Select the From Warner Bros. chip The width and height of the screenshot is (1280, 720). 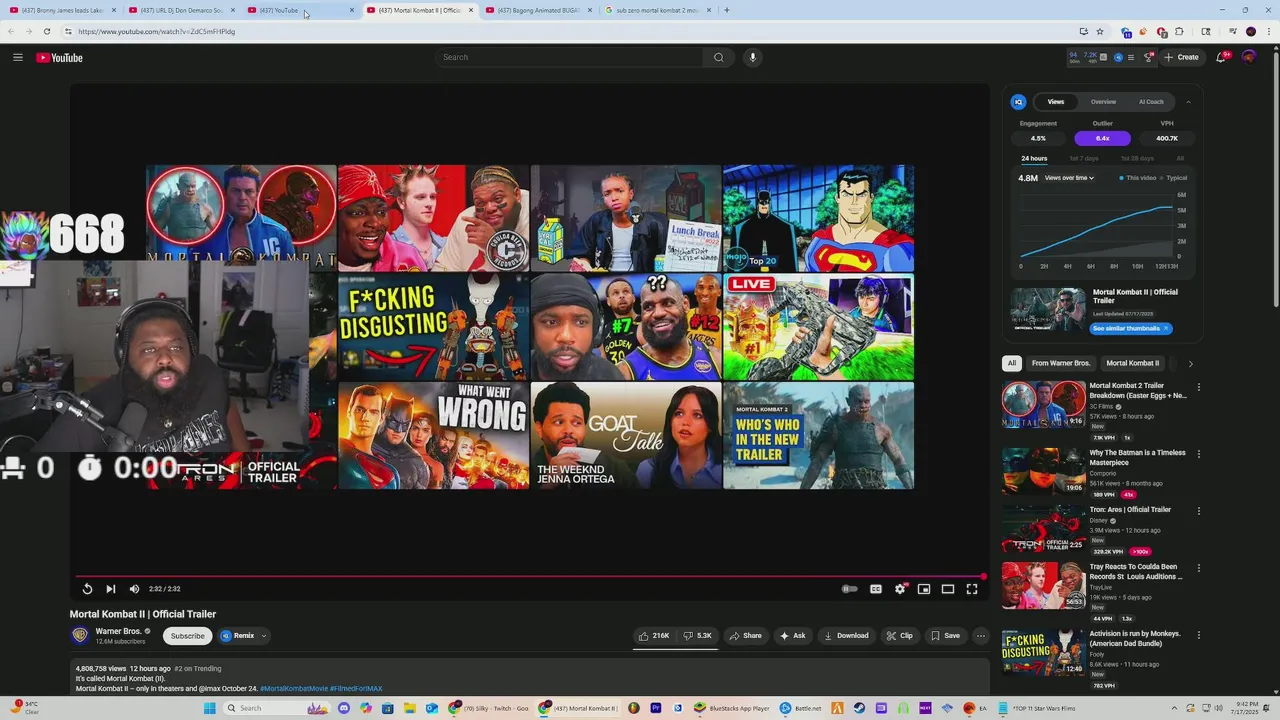1061,363
